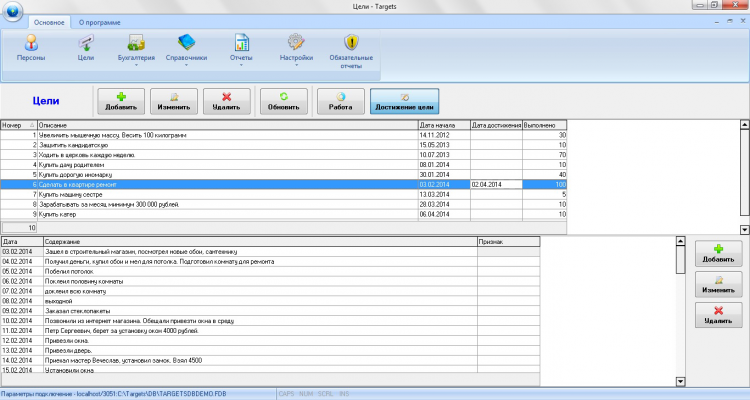Select work entry 'Заказал стеклопакеты'

click(x=270, y=311)
